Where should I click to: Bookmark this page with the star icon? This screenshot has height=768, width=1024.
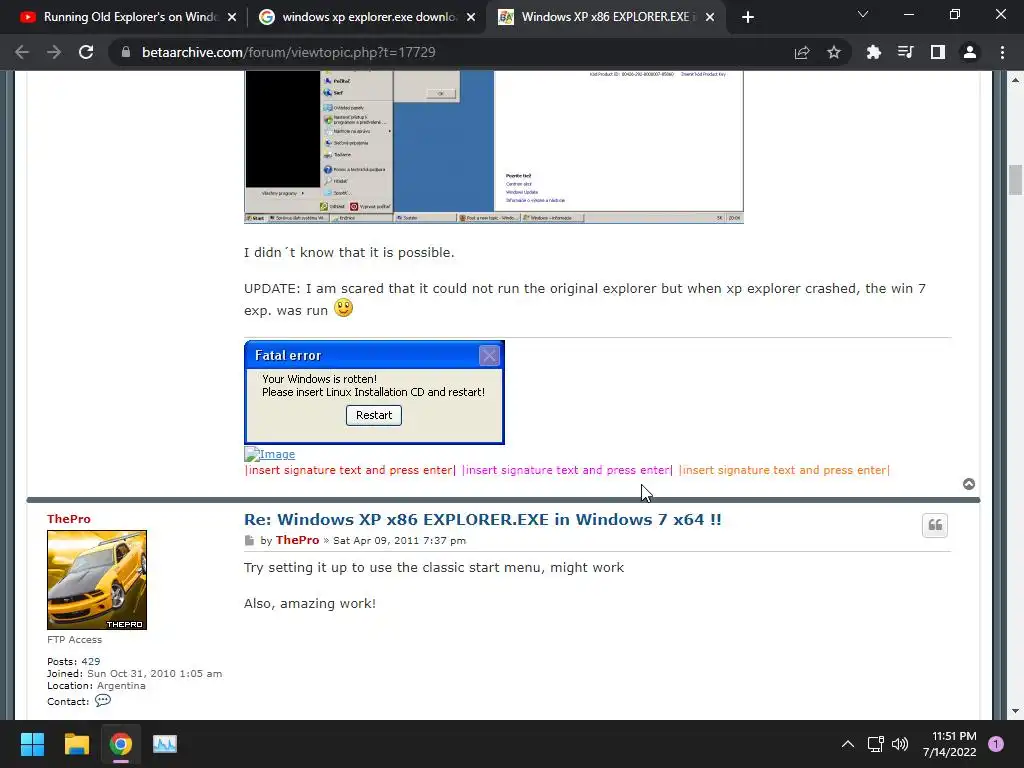pos(833,52)
